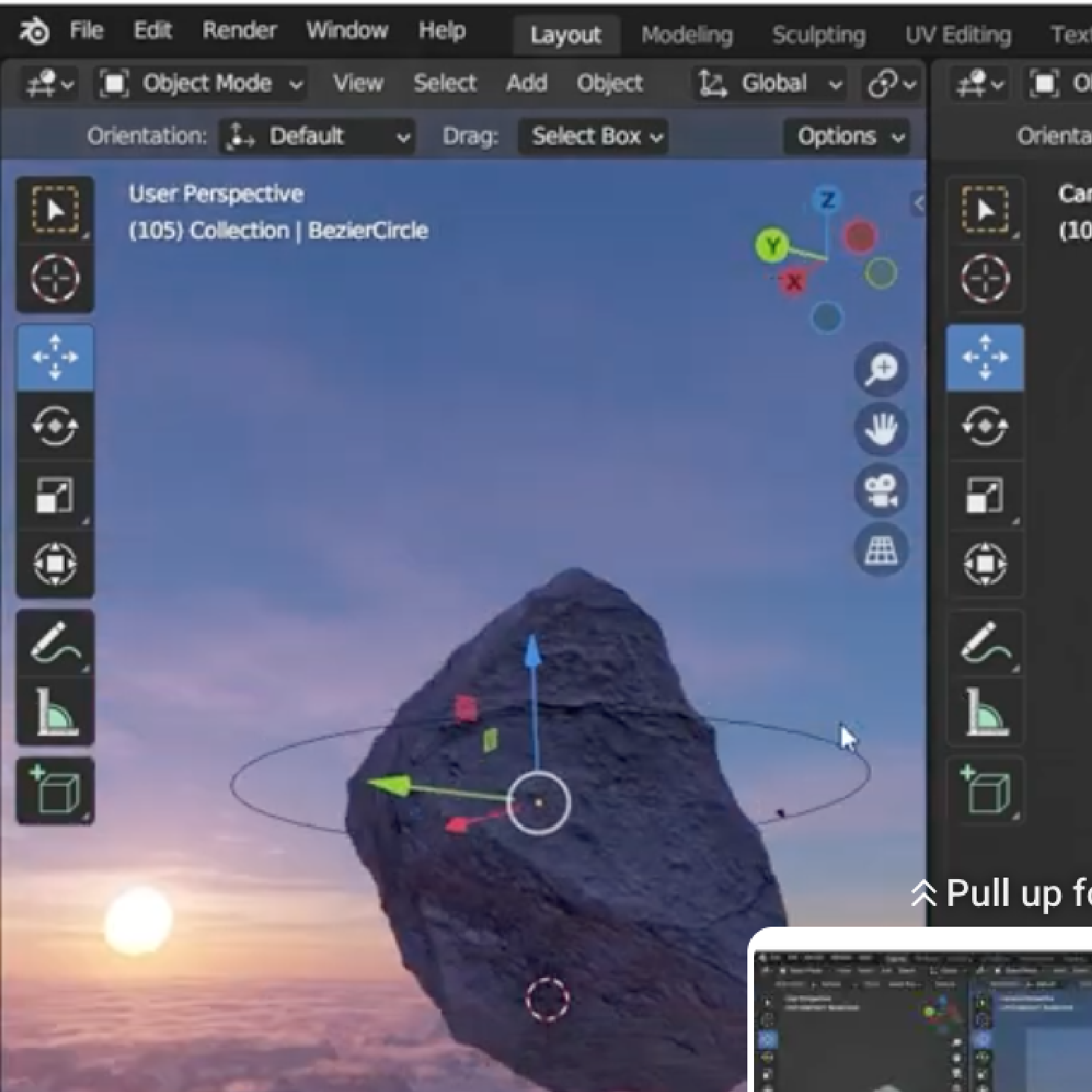Select the Cursor tool in left toolbar

pos(55,278)
